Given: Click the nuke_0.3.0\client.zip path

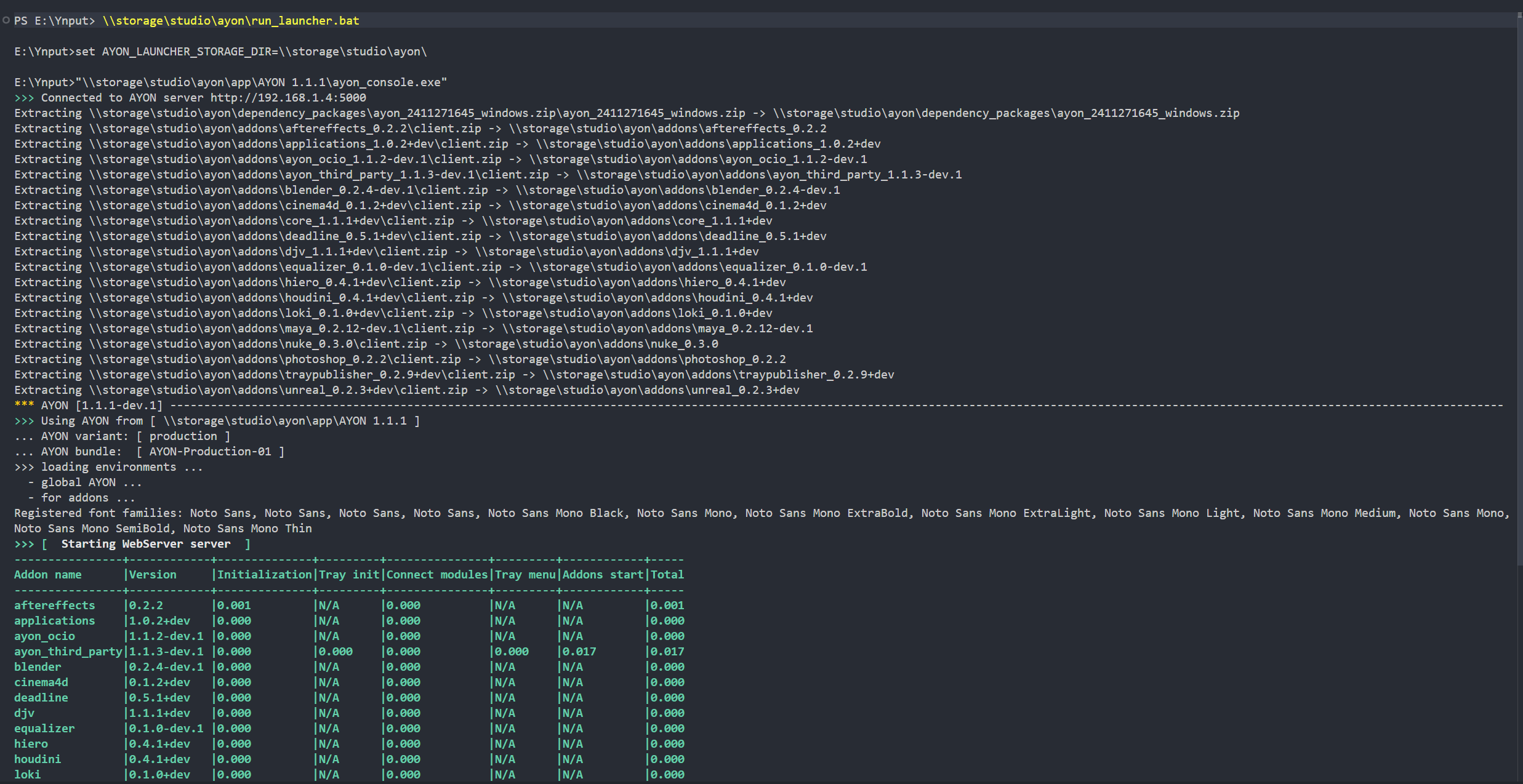Looking at the screenshot, I should pyautogui.click(x=258, y=343).
